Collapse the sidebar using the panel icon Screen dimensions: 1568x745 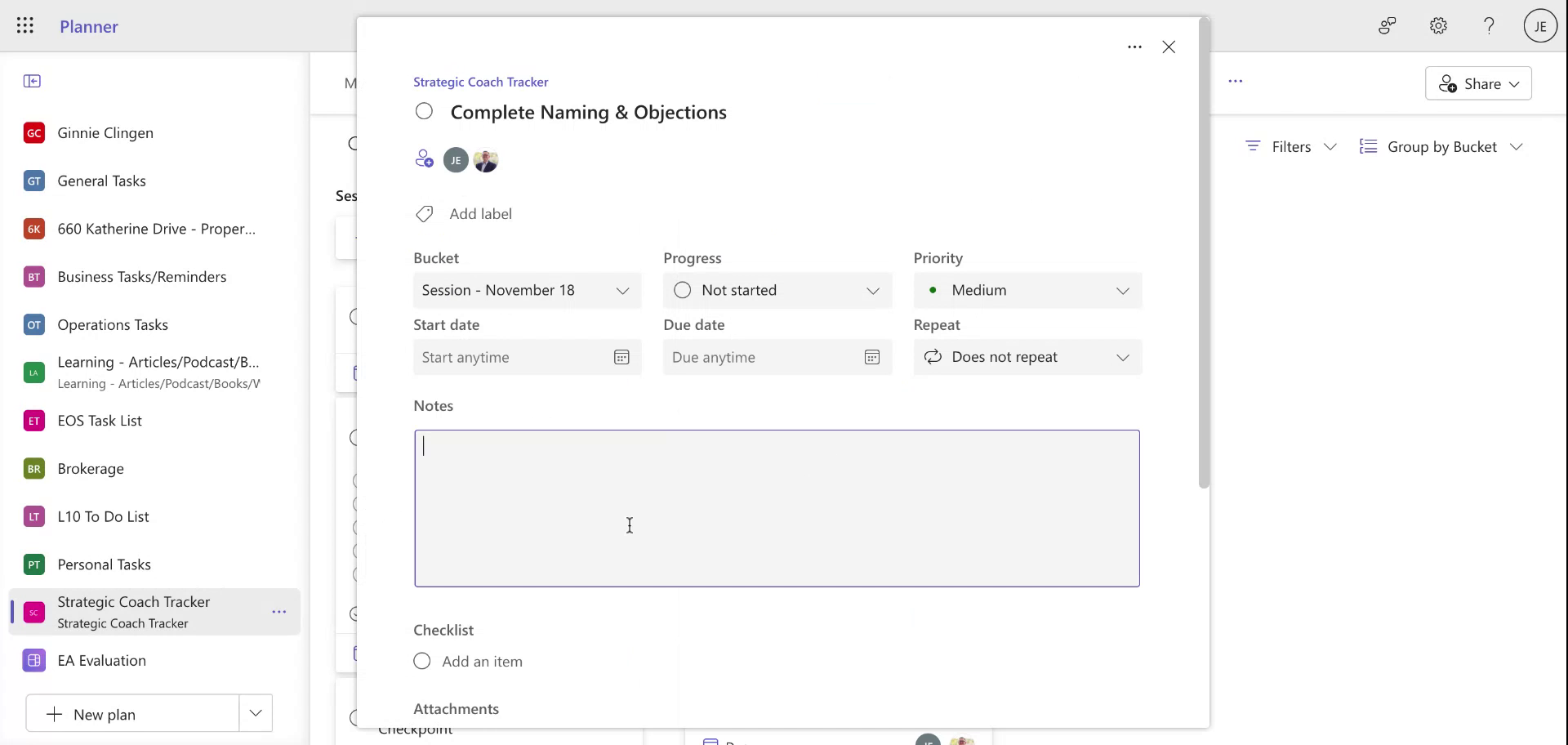33,81
